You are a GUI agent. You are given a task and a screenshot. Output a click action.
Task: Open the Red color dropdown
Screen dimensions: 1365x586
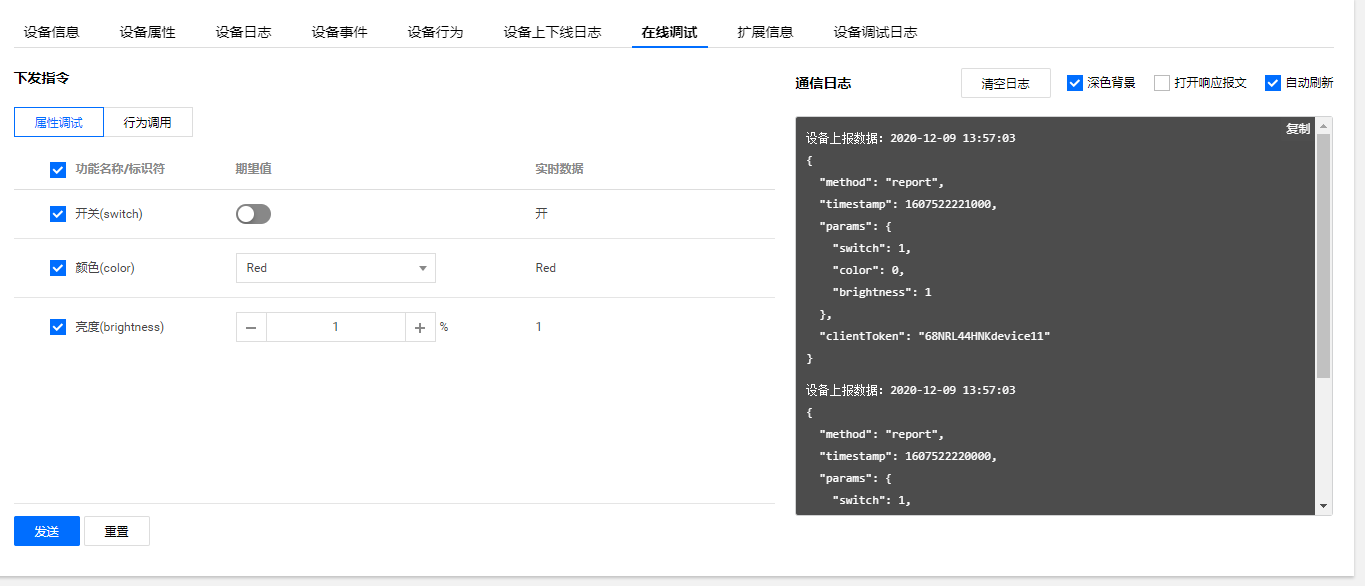(x=335, y=268)
